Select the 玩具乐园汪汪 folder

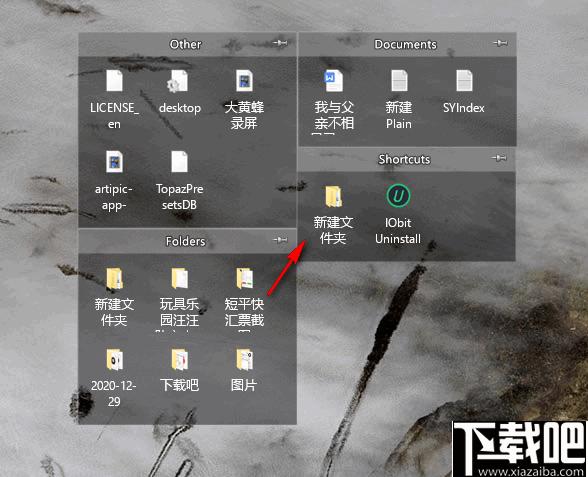[x=180, y=279]
